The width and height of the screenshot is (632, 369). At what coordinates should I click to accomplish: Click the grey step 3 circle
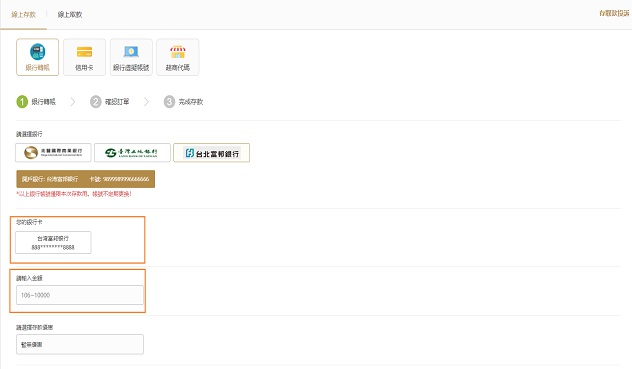(169, 102)
